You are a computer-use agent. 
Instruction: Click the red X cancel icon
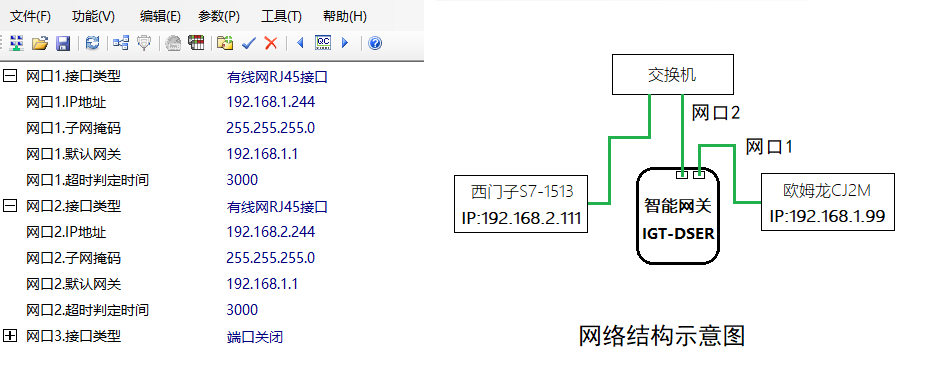tap(271, 43)
